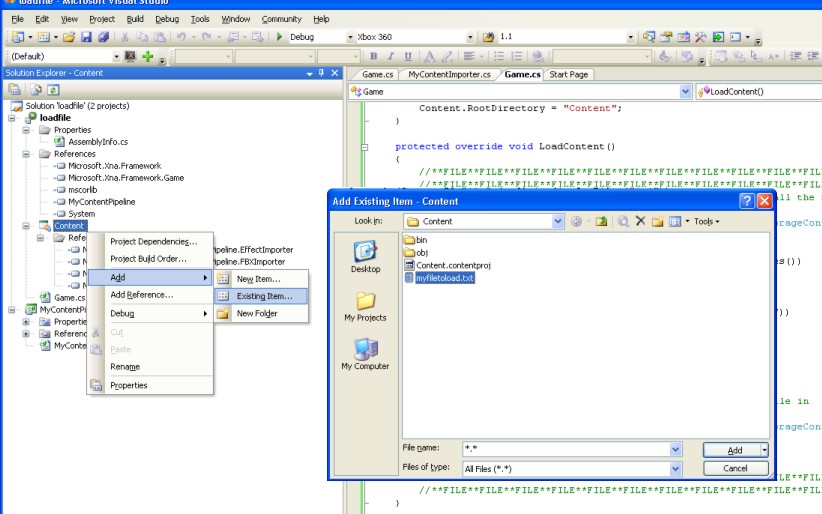Switch to the Start Page tab

coord(568,74)
